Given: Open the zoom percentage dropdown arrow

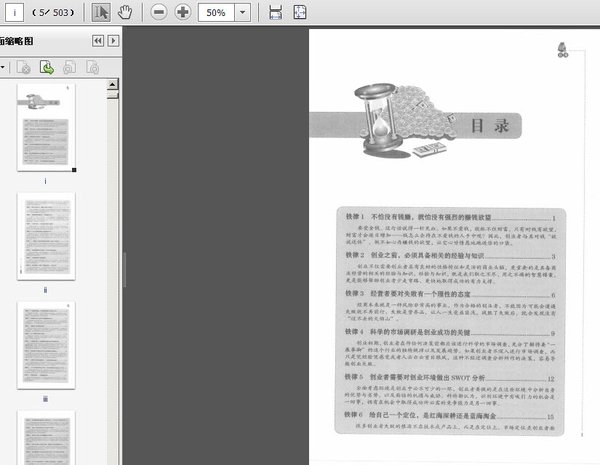Looking at the screenshot, I should coord(243,13).
